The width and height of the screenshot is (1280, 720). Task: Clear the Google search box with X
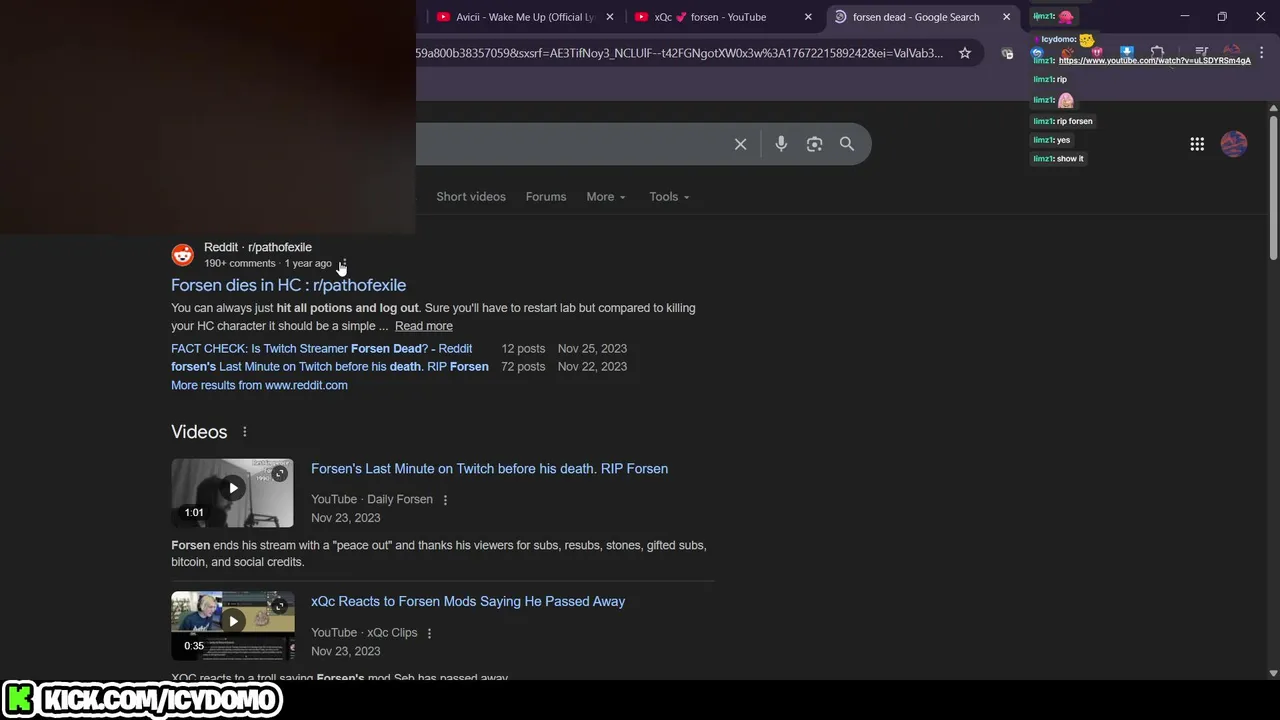click(x=740, y=144)
